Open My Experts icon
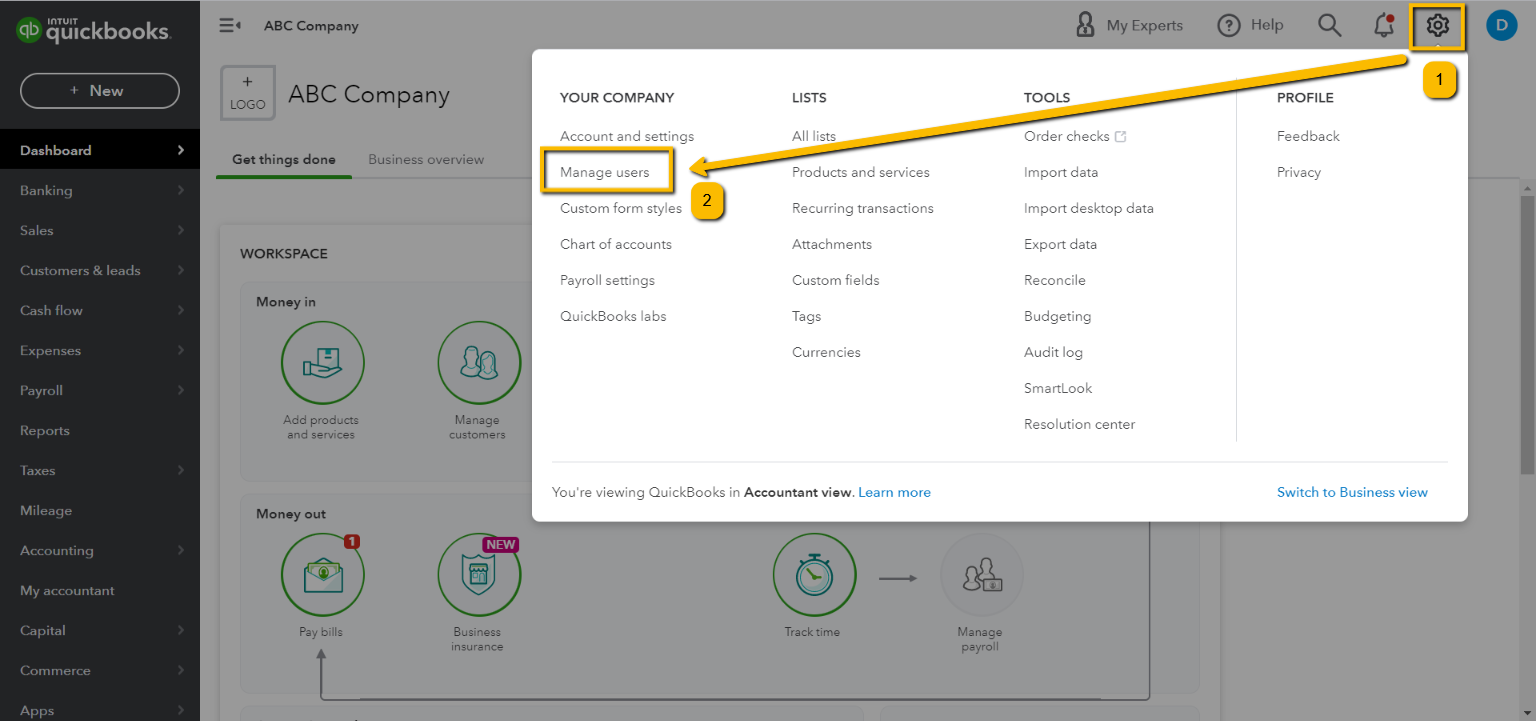 (1085, 26)
